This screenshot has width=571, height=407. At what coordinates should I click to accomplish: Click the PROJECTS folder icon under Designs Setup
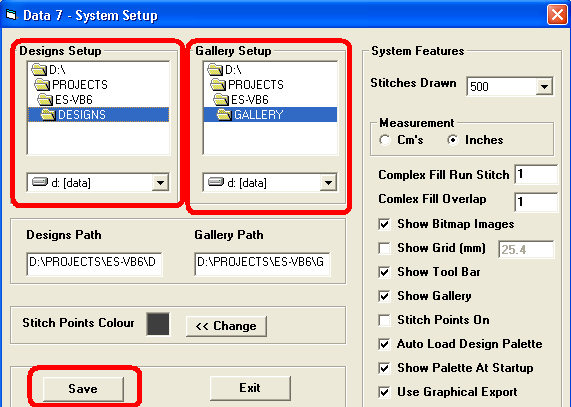(42, 85)
